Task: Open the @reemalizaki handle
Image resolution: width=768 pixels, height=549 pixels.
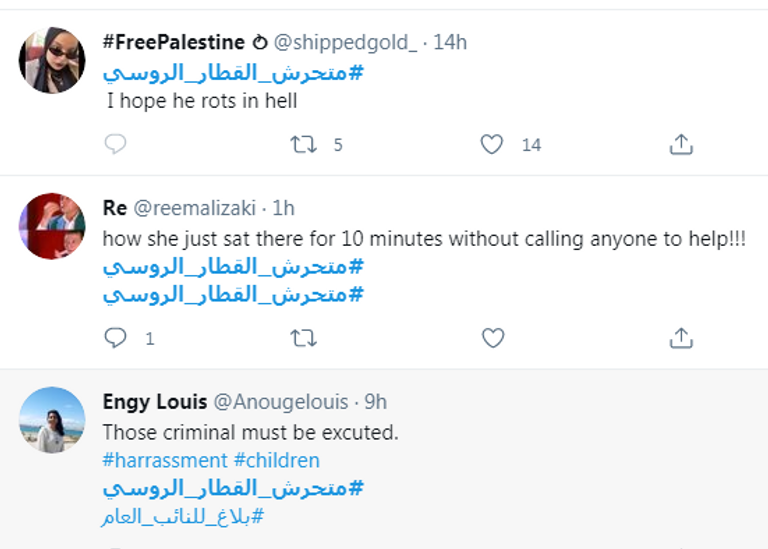Action: click(x=195, y=208)
